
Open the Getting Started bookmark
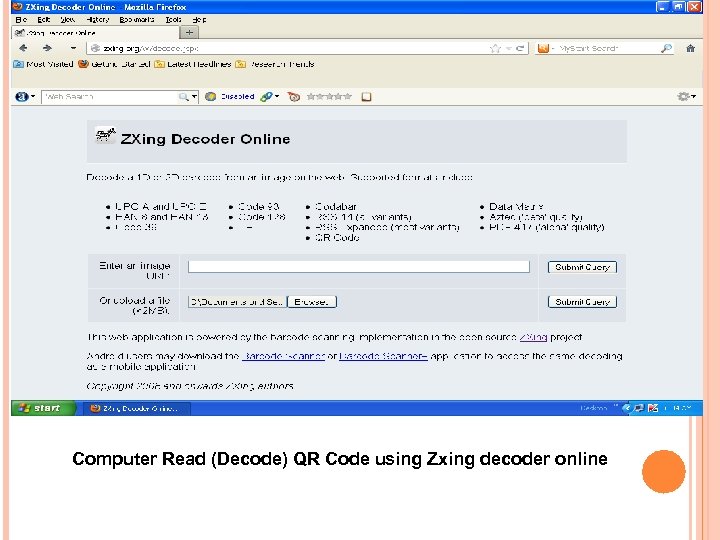point(114,64)
